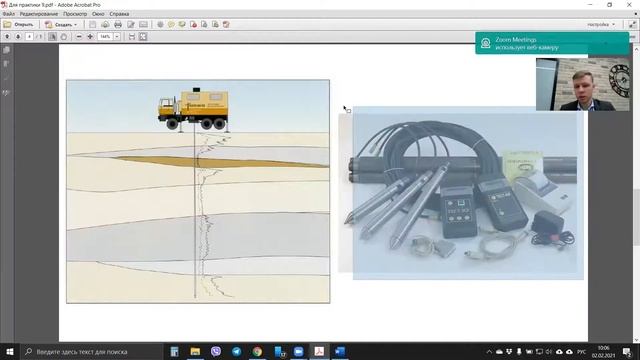Open Viber from the taskbar
640x360 pixels.
[x=216, y=351]
